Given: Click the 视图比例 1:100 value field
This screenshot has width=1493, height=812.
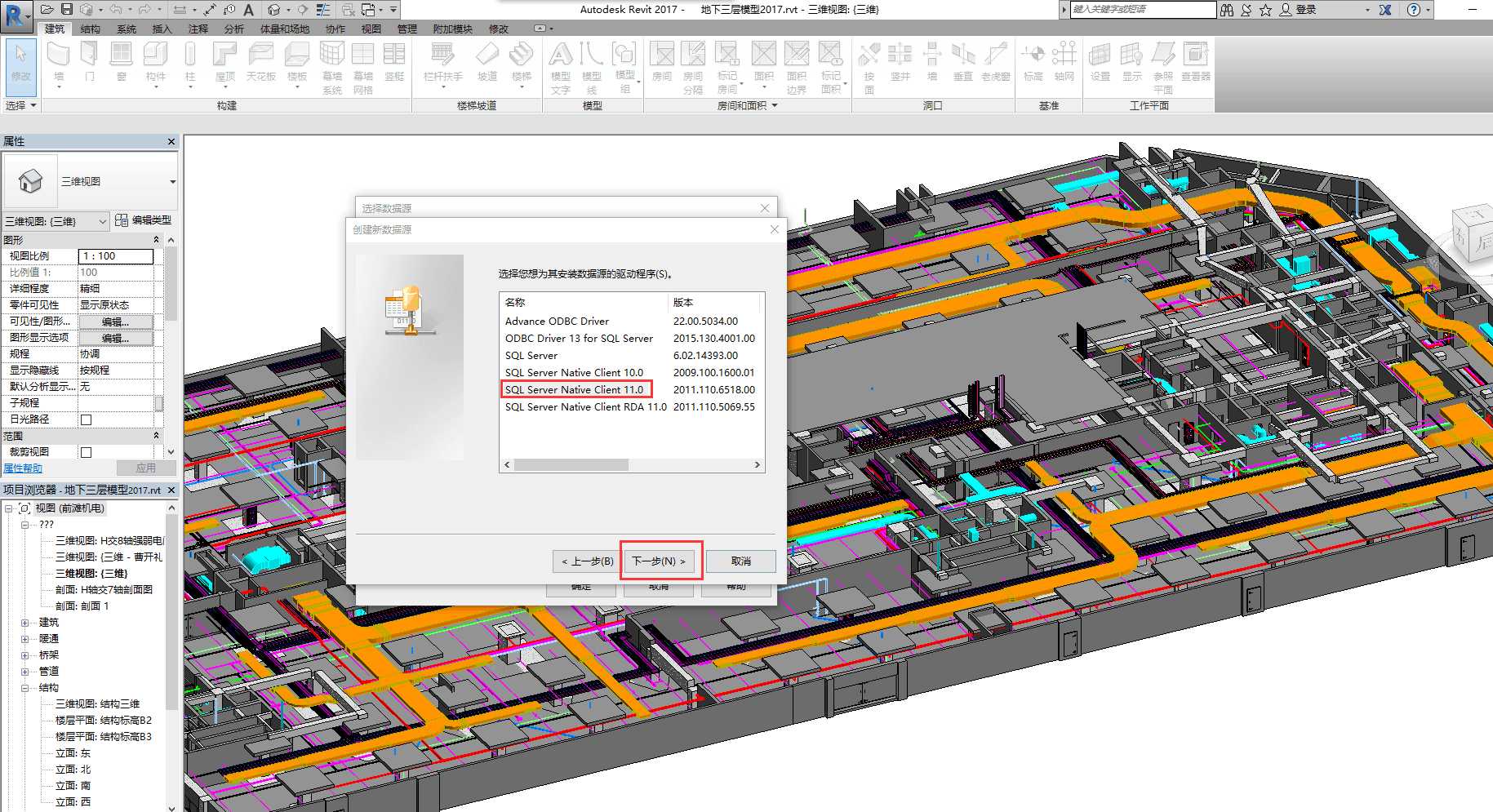Looking at the screenshot, I should 116,256.
